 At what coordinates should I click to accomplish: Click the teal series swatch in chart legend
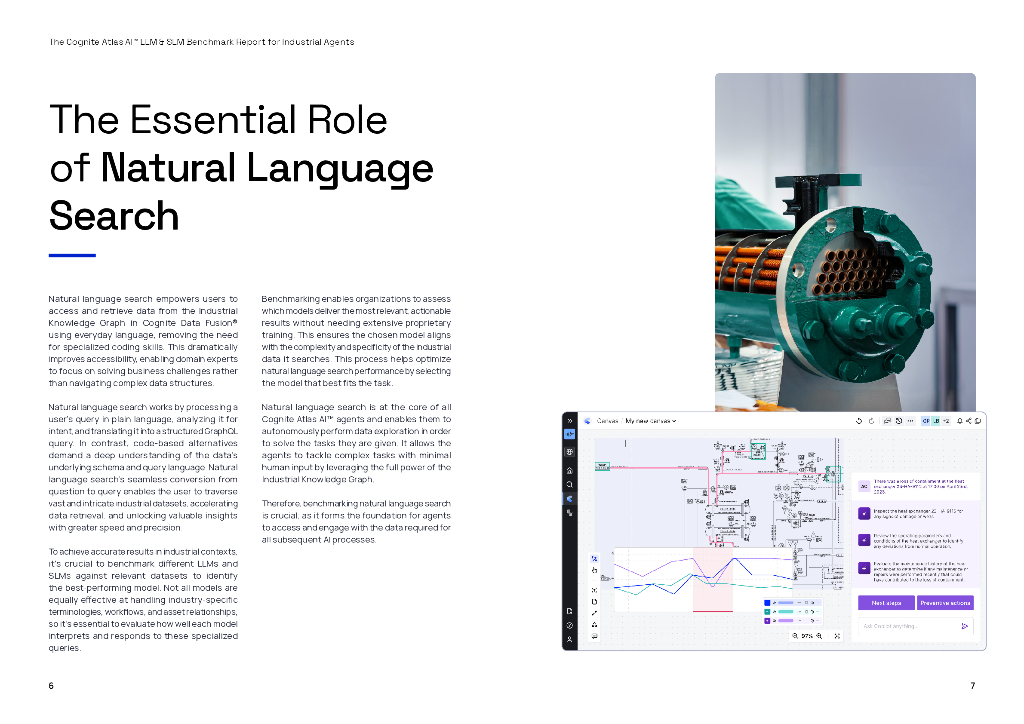click(x=767, y=612)
